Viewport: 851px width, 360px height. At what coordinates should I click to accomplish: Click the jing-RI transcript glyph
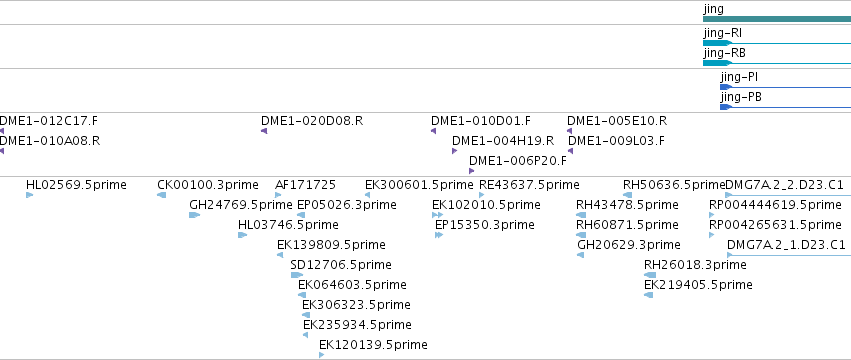point(777,43)
